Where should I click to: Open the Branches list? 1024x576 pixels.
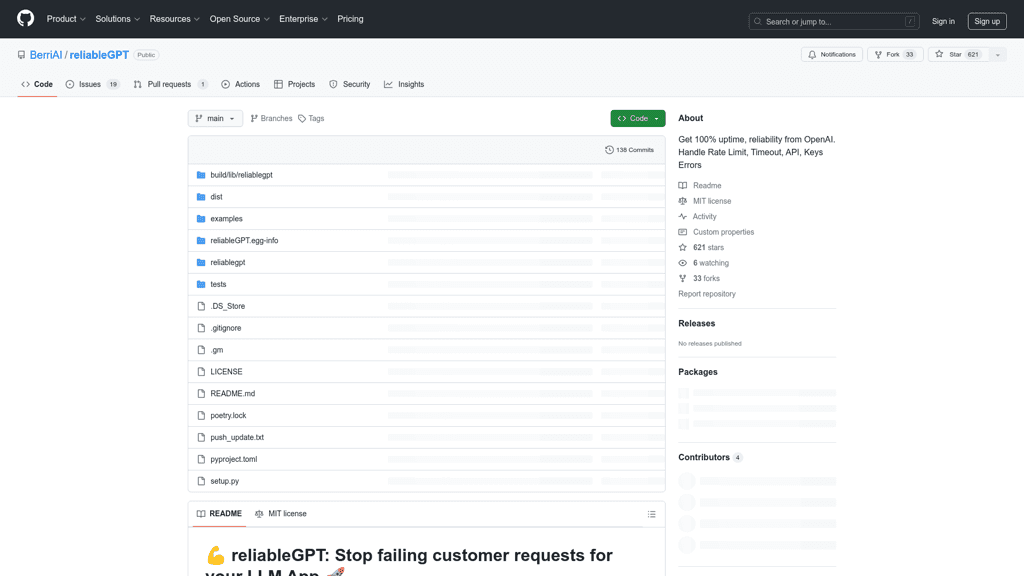tap(271, 119)
